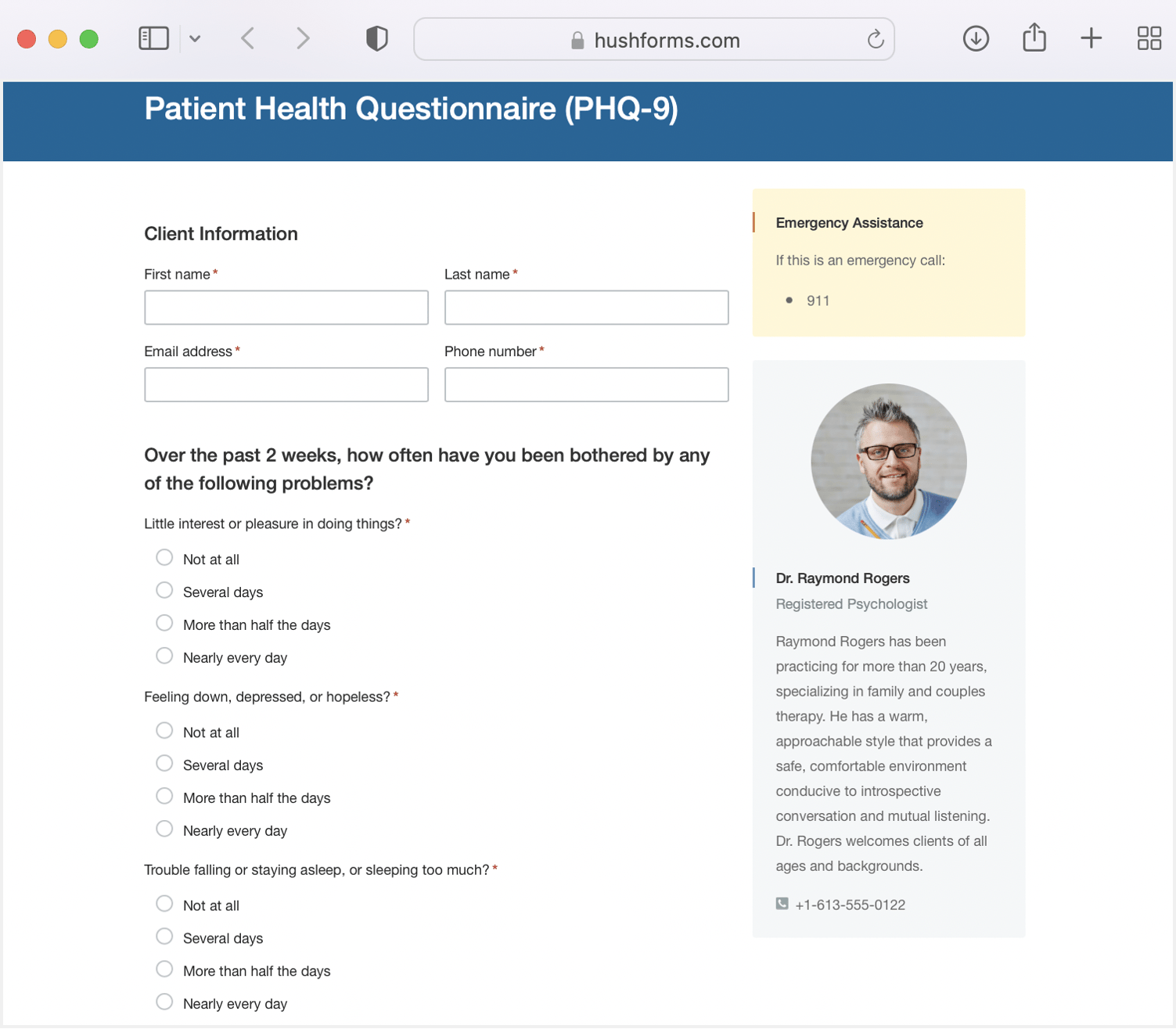Click Dr. Raymond Rogers' profile photo

[x=888, y=462]
